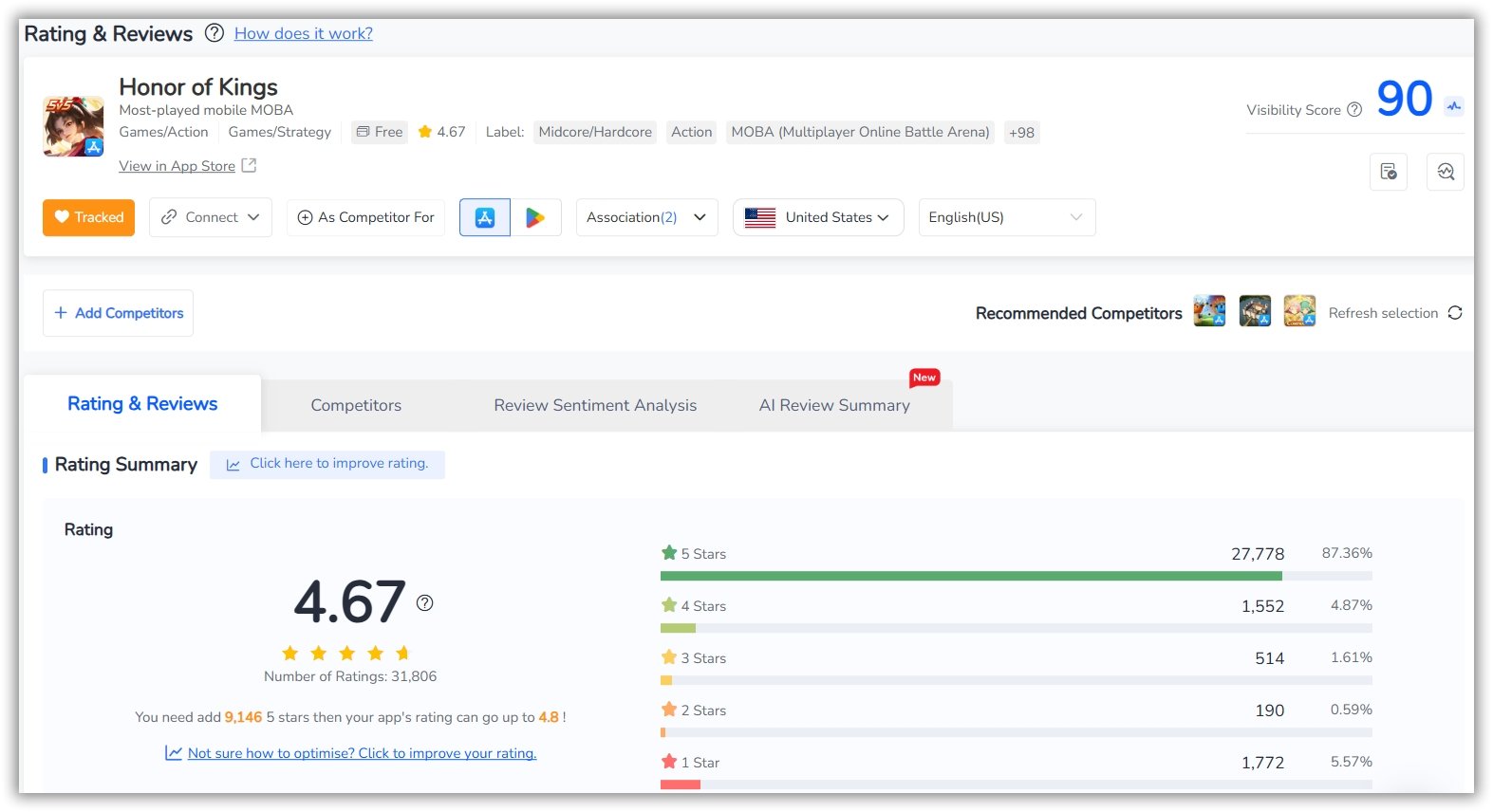This screenshot has width=1493, height=812.
Task: Click the Games/Action category text
Action: point(163,133)
